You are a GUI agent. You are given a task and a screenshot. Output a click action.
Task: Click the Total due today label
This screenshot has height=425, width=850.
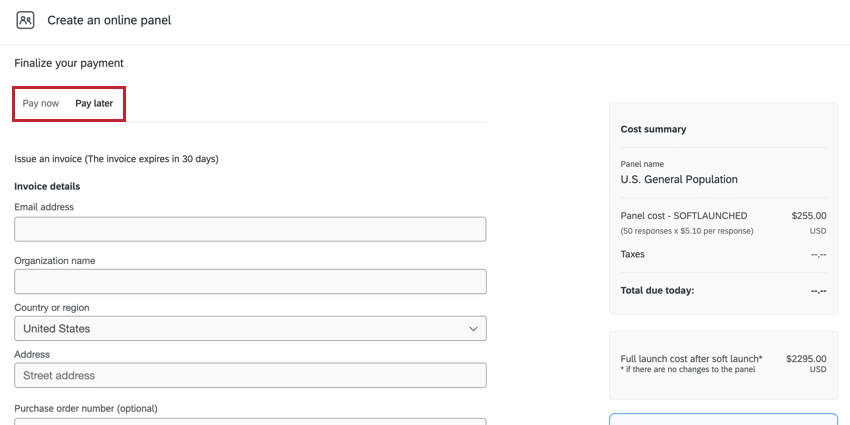[x=657, y=291]
